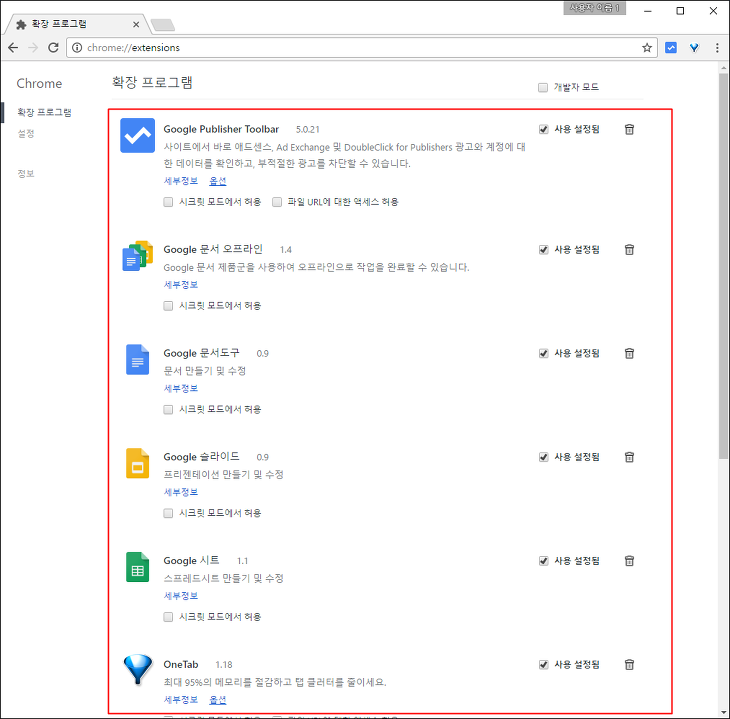Viewport: 730px width, 719px height.
Task: Open 정보 in sidebar
Action: (26, 174)
